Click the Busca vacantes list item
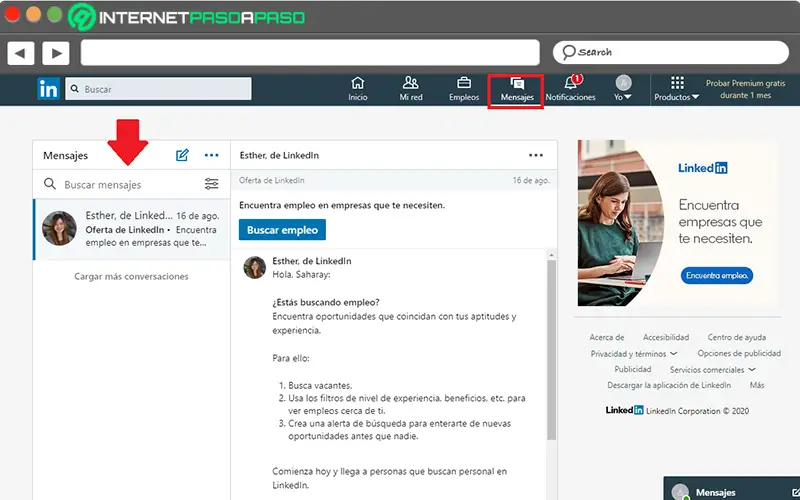 320,385
